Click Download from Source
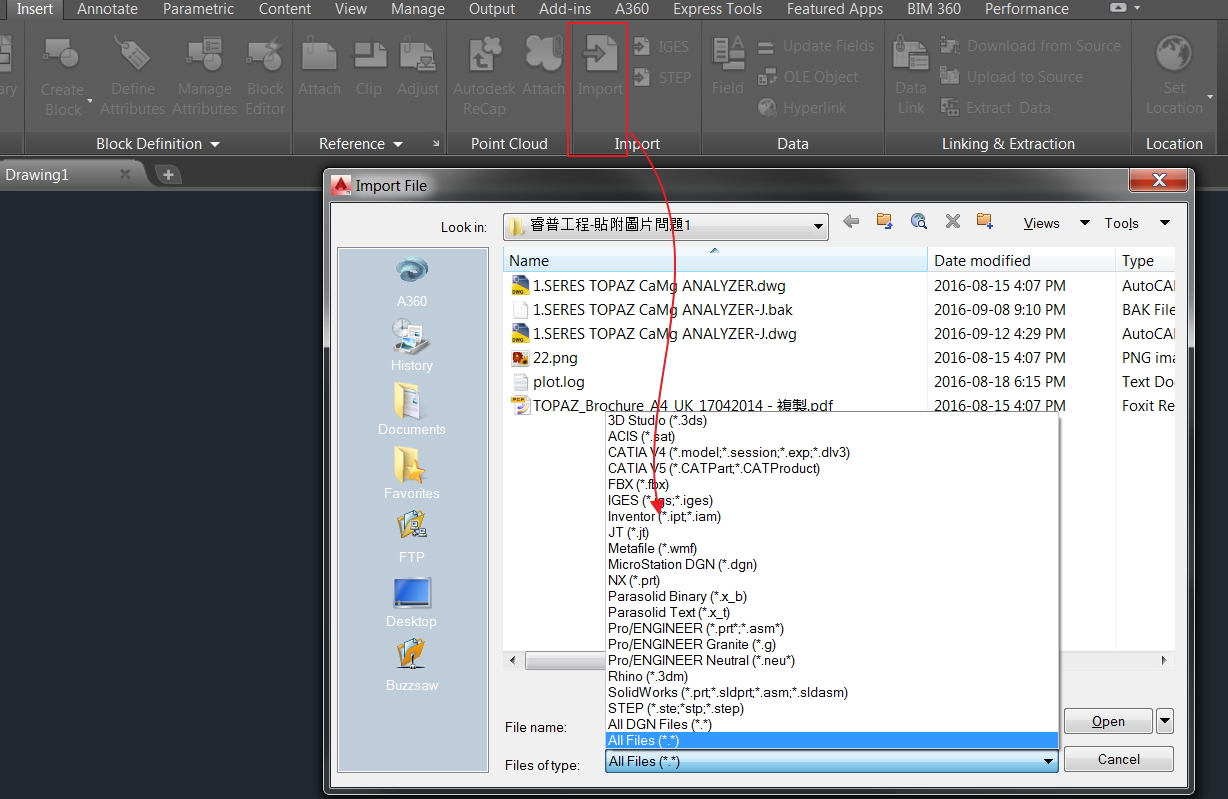Viewport: 1228px width, 799px height. [x=1030, y=46]
